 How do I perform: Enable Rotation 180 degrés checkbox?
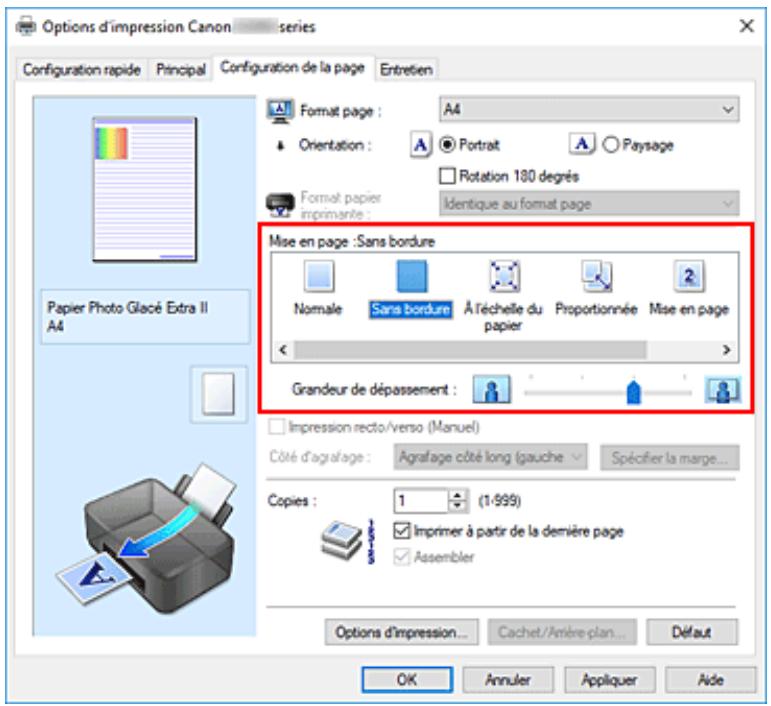point(447,176)
